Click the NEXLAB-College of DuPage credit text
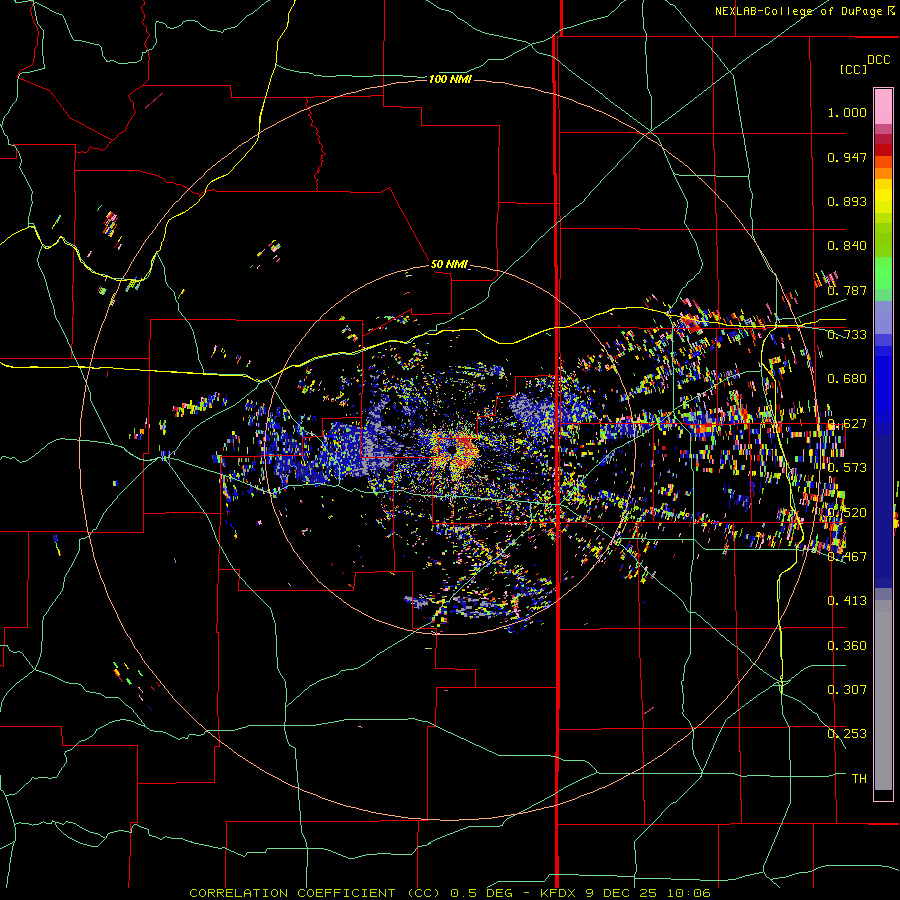900x900 pixels. point(798,11)
